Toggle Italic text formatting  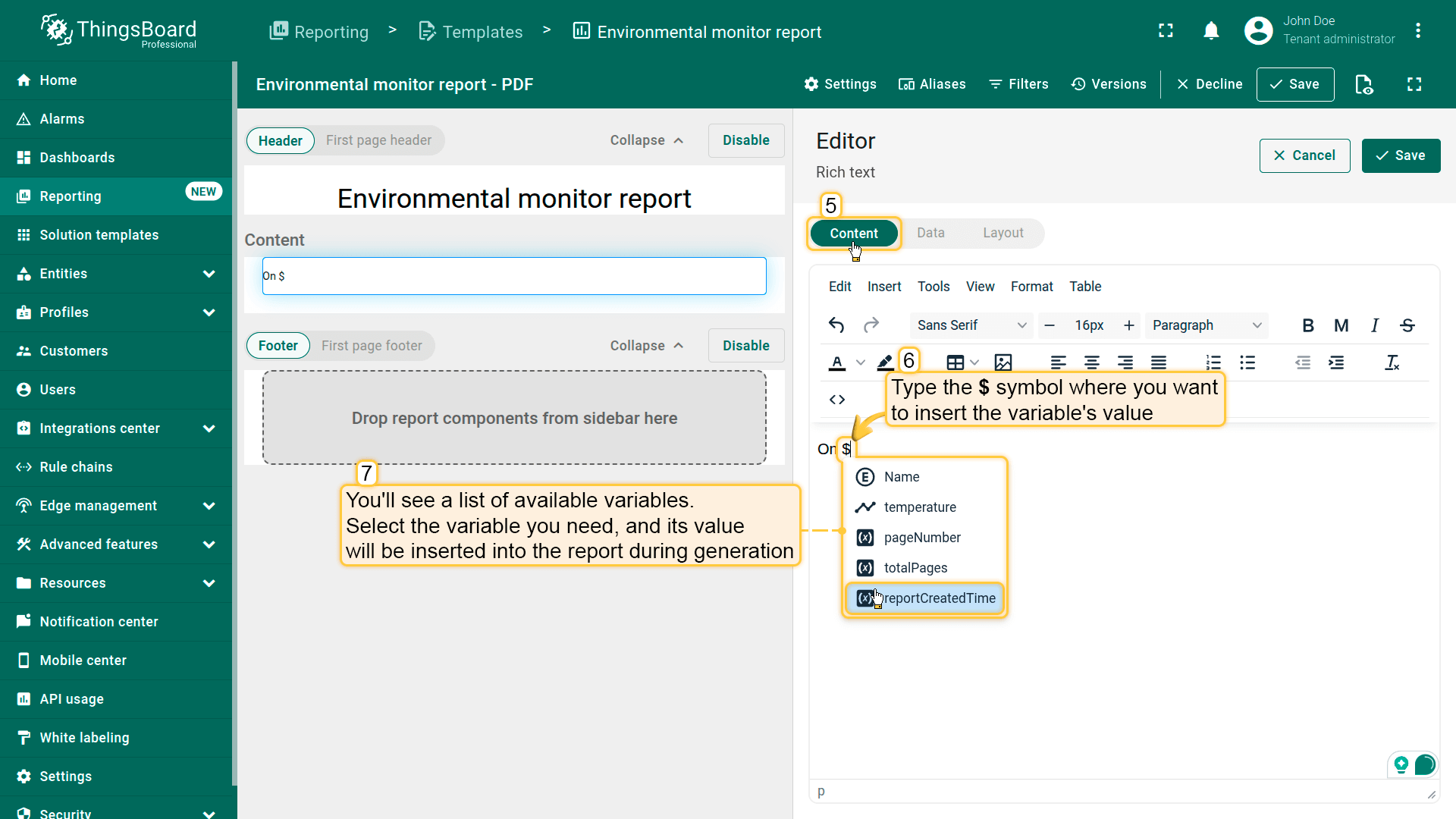click(x=1374, y=325)
